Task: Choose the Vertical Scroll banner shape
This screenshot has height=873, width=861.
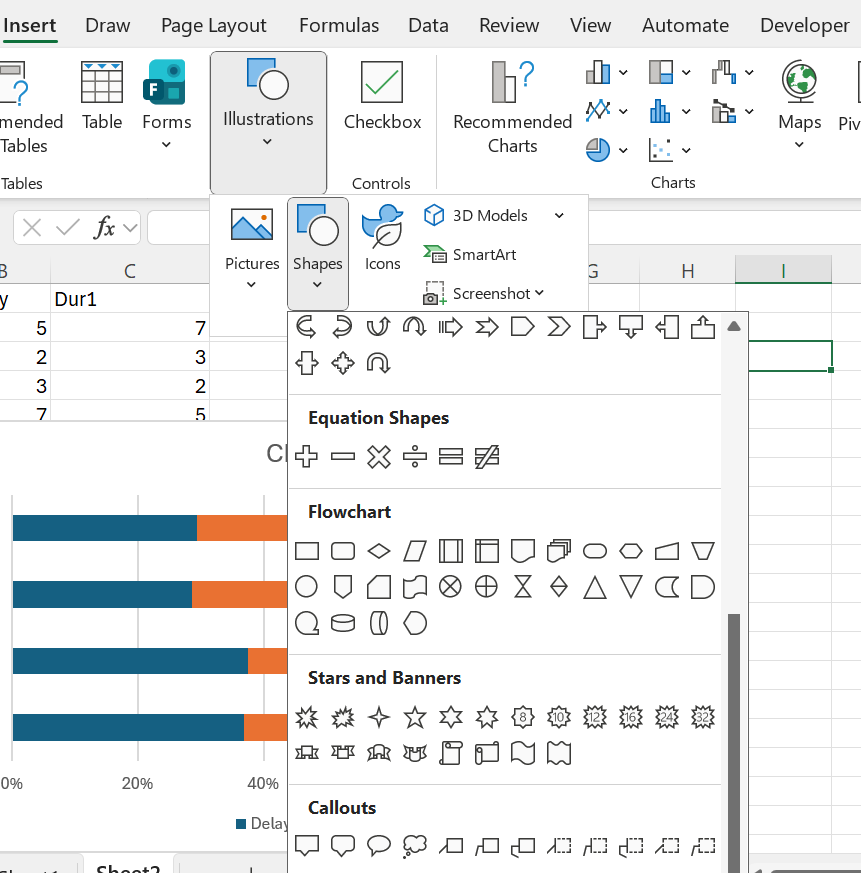Action: coord(450,753)
